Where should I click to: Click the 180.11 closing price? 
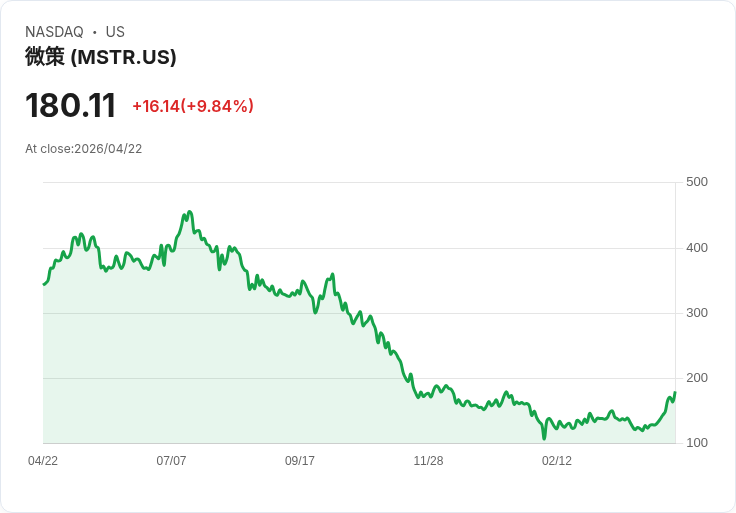(70, 105)
